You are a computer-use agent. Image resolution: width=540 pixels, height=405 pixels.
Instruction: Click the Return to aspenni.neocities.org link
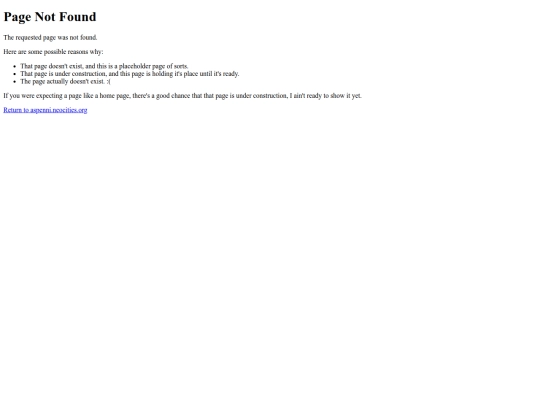click(45, 110)
